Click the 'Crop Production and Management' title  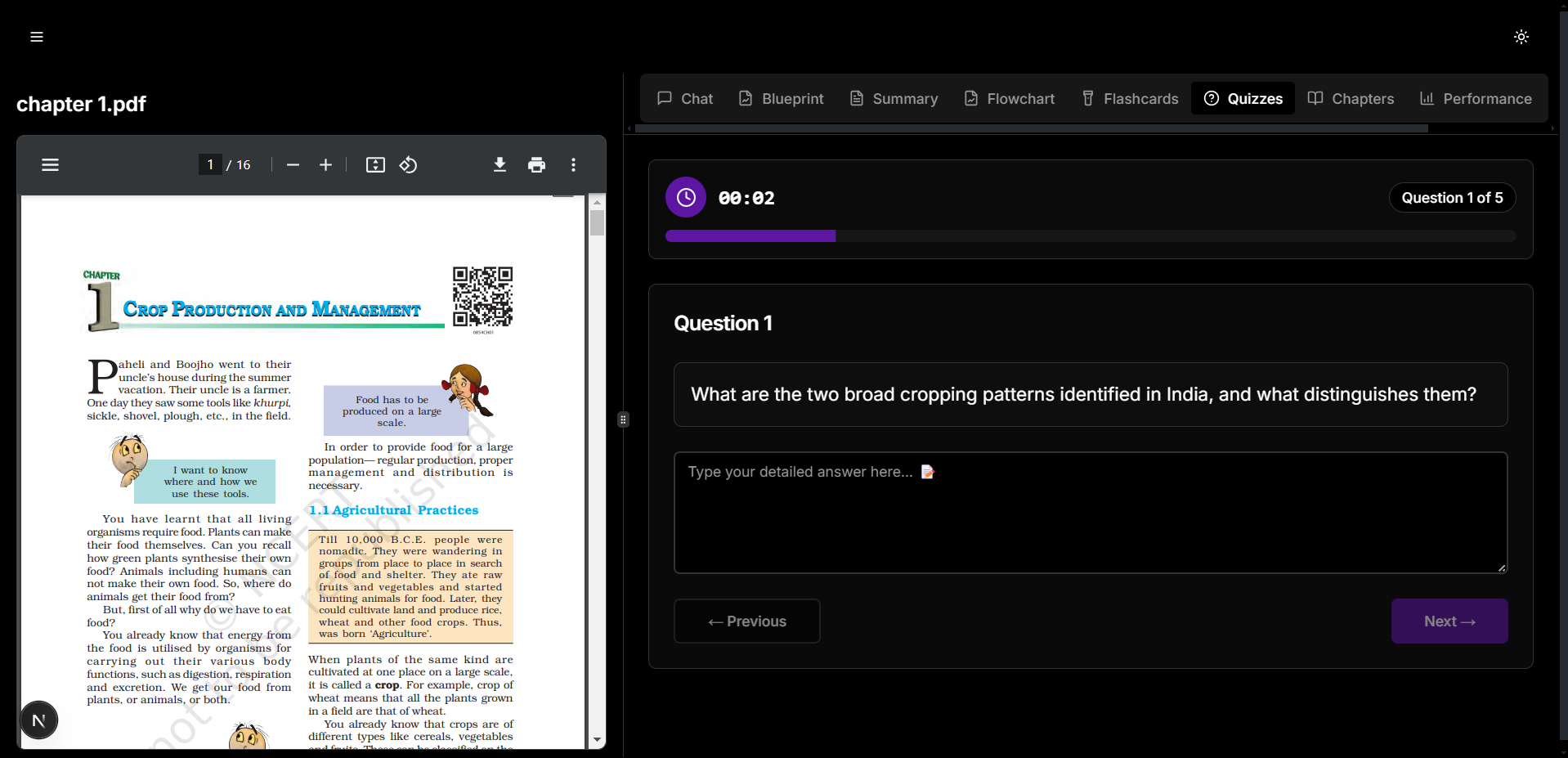click(271, 310)
